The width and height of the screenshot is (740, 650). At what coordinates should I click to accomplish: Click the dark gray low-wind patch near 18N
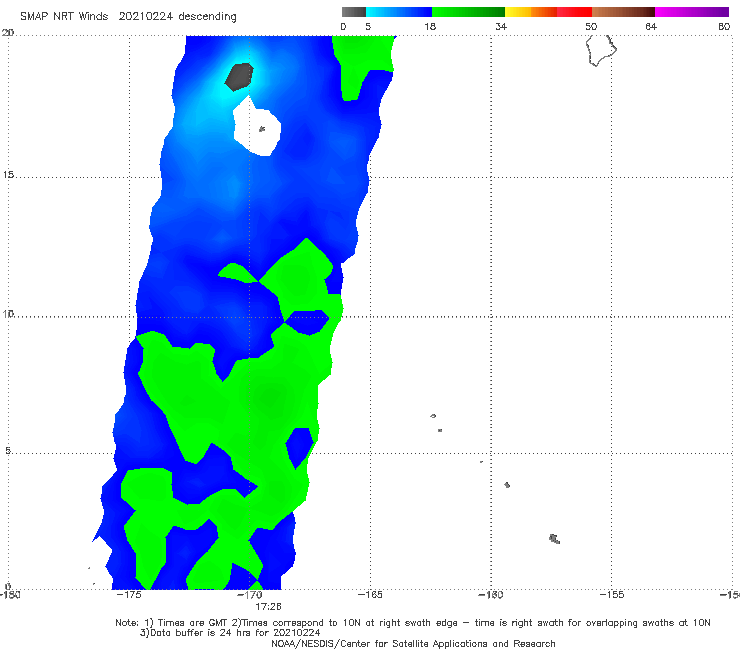(x=239, y=76)
